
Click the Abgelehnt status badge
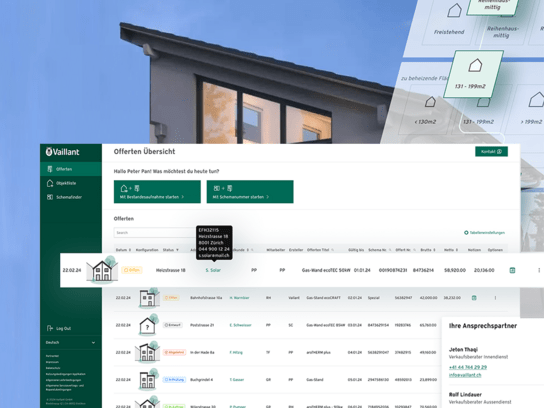(174, 352)
